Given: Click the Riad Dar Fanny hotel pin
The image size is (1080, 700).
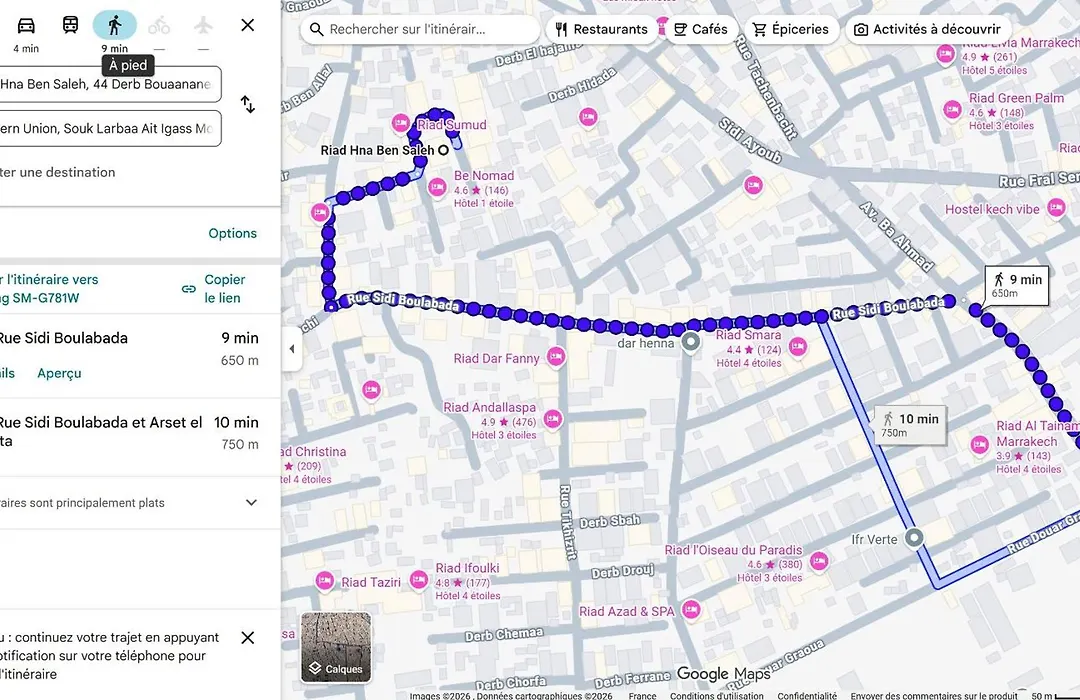Looking at the screenshot, I should (x=556, y=356).
